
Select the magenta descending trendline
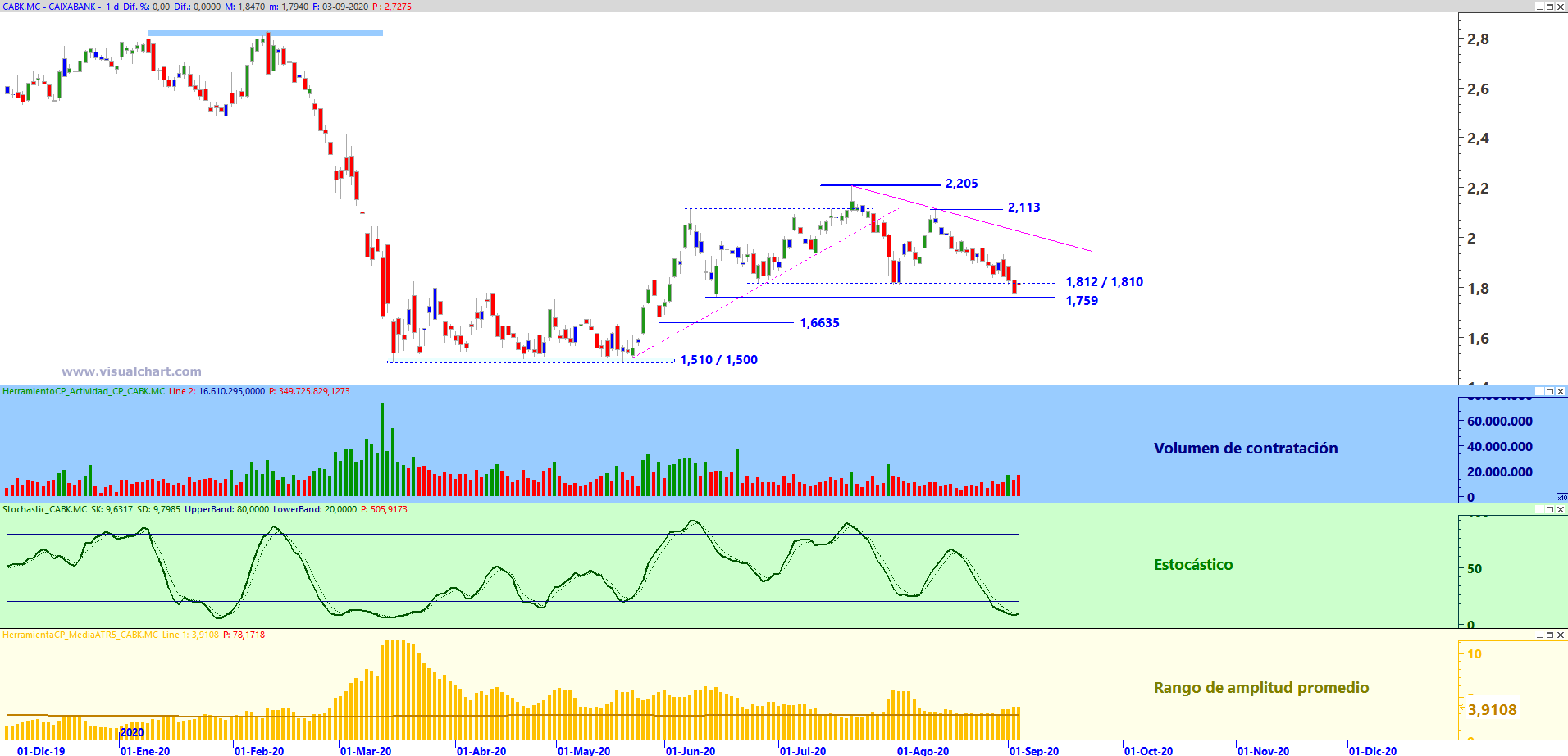(x=972, y=218)
